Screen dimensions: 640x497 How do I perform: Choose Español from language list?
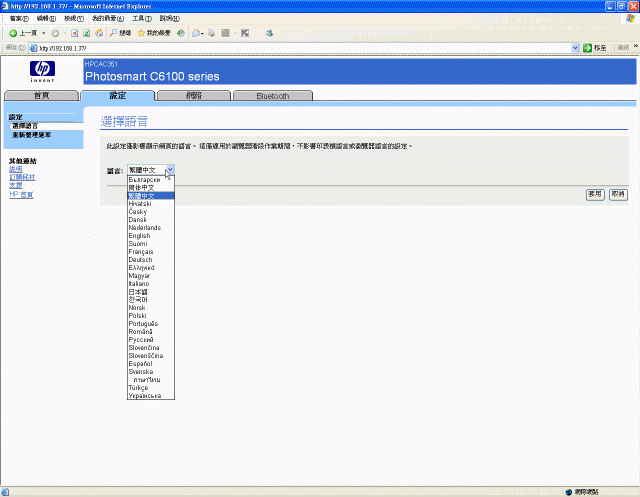[151, 364]
